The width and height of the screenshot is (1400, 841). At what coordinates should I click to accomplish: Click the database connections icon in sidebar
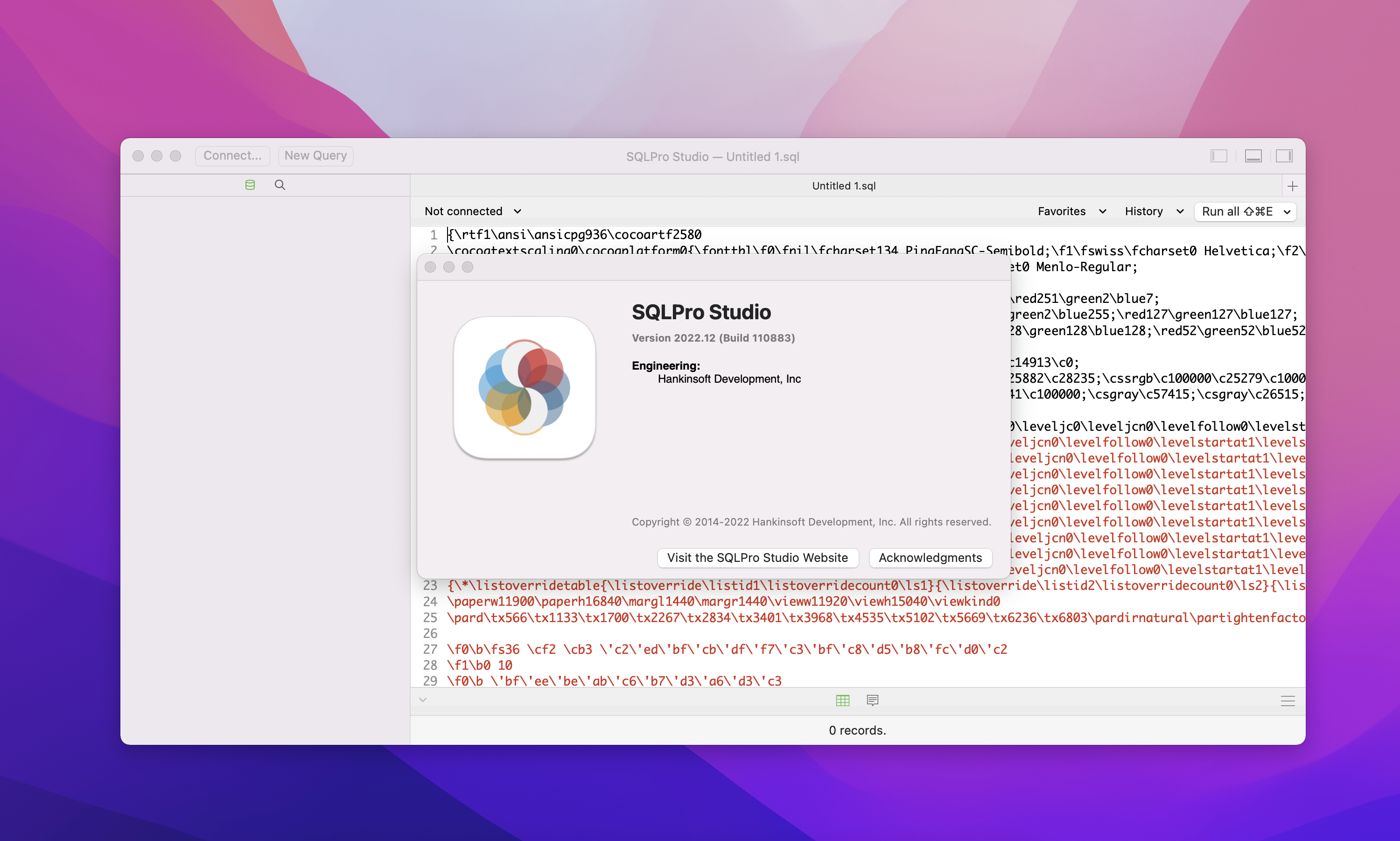pos(250,185)
